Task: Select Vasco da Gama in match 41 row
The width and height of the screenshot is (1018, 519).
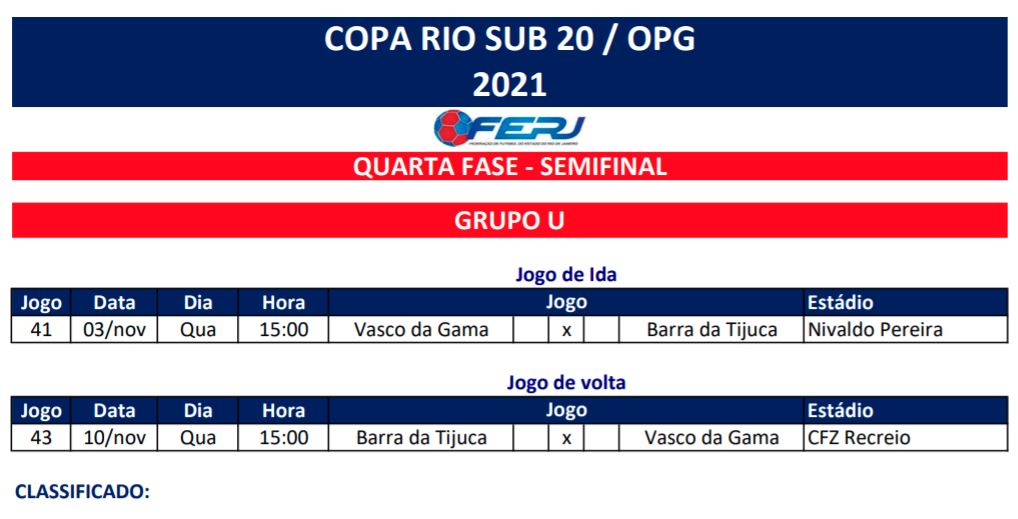Action: [421, 329]
